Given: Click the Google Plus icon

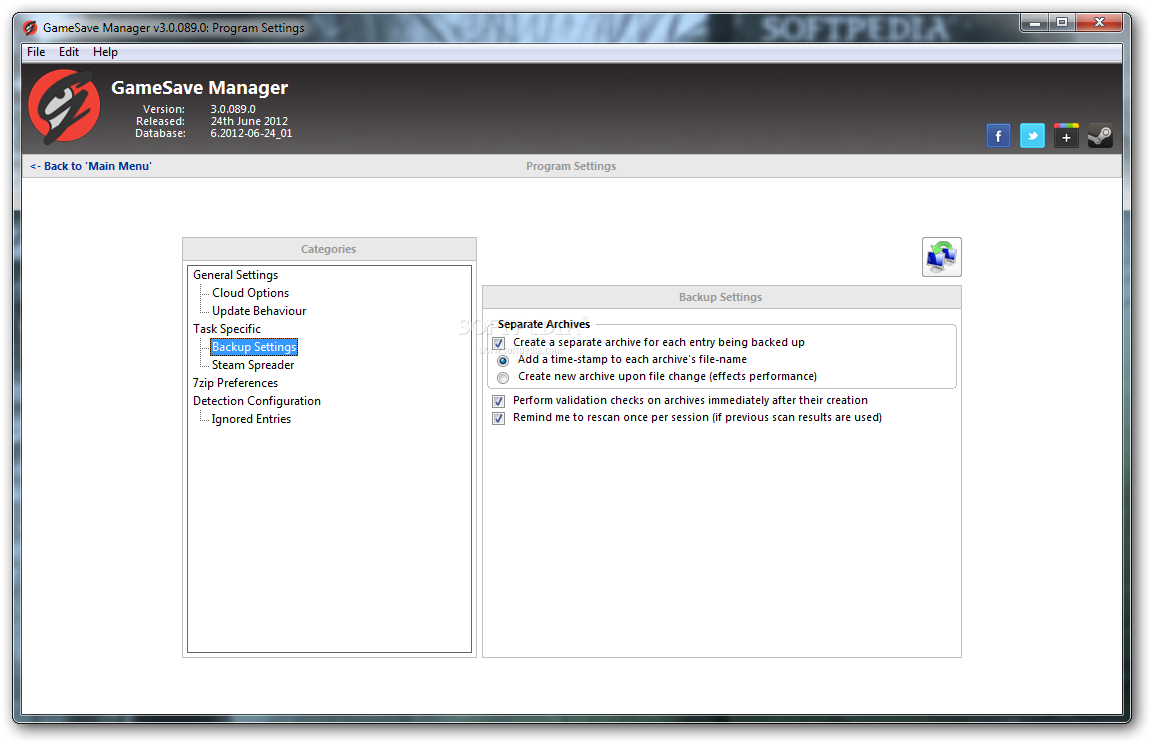Looking at the screenshot, I should click(x=1065, y=136).
